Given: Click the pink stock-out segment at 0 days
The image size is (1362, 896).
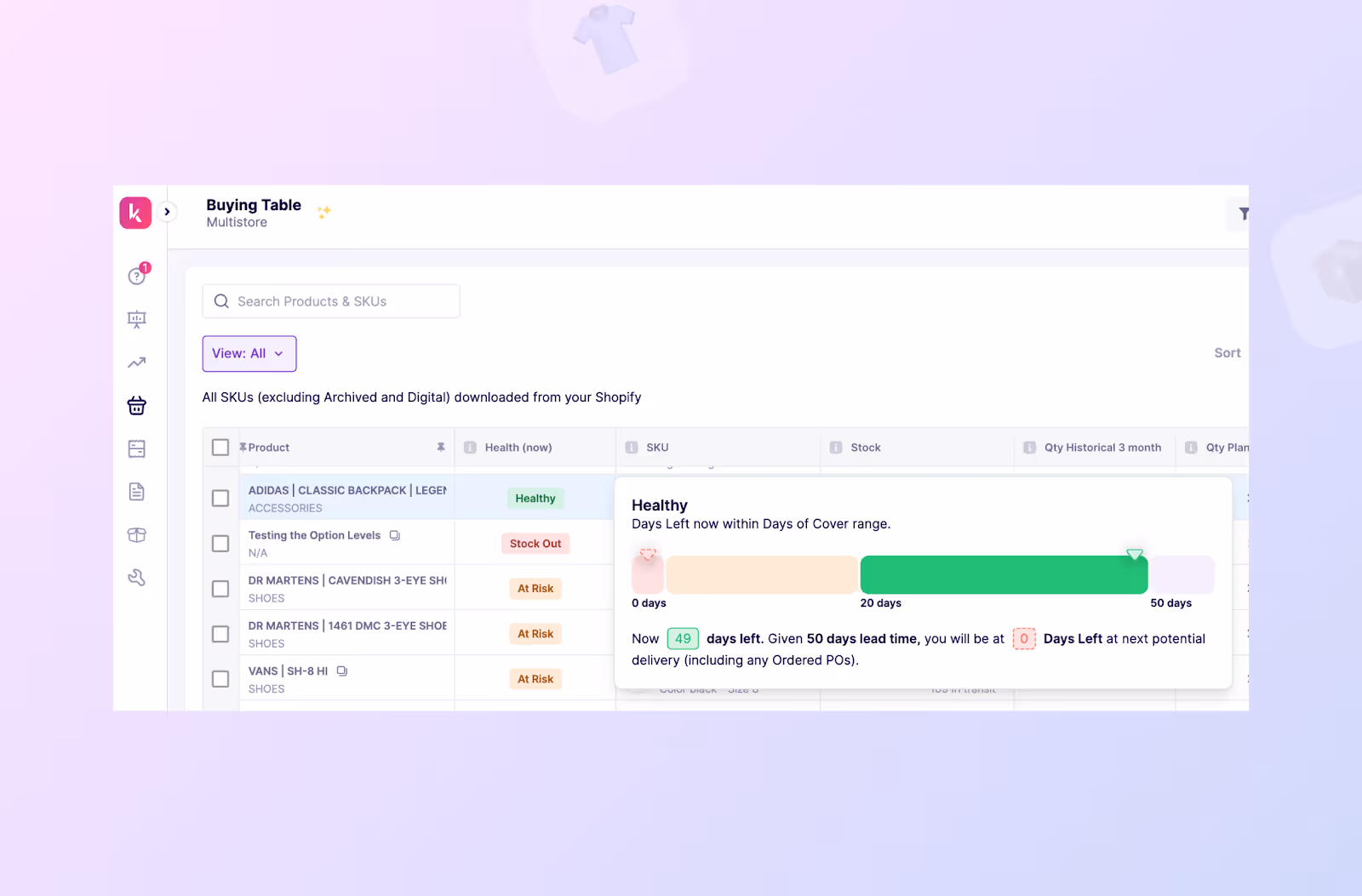Looking at the screenshot, I should click(648, 574).
